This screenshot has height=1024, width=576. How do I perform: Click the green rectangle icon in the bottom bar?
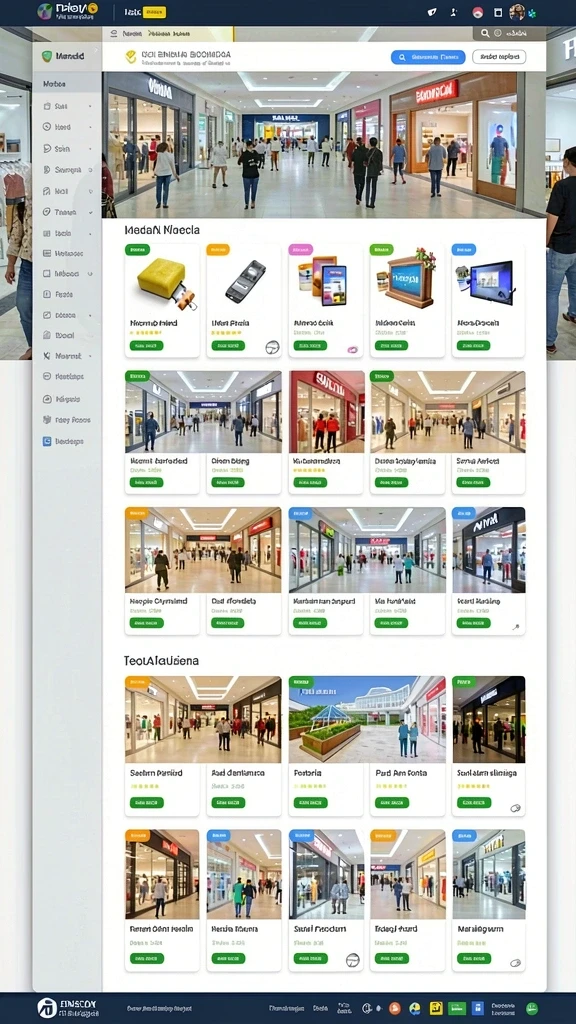point(457,1008)
